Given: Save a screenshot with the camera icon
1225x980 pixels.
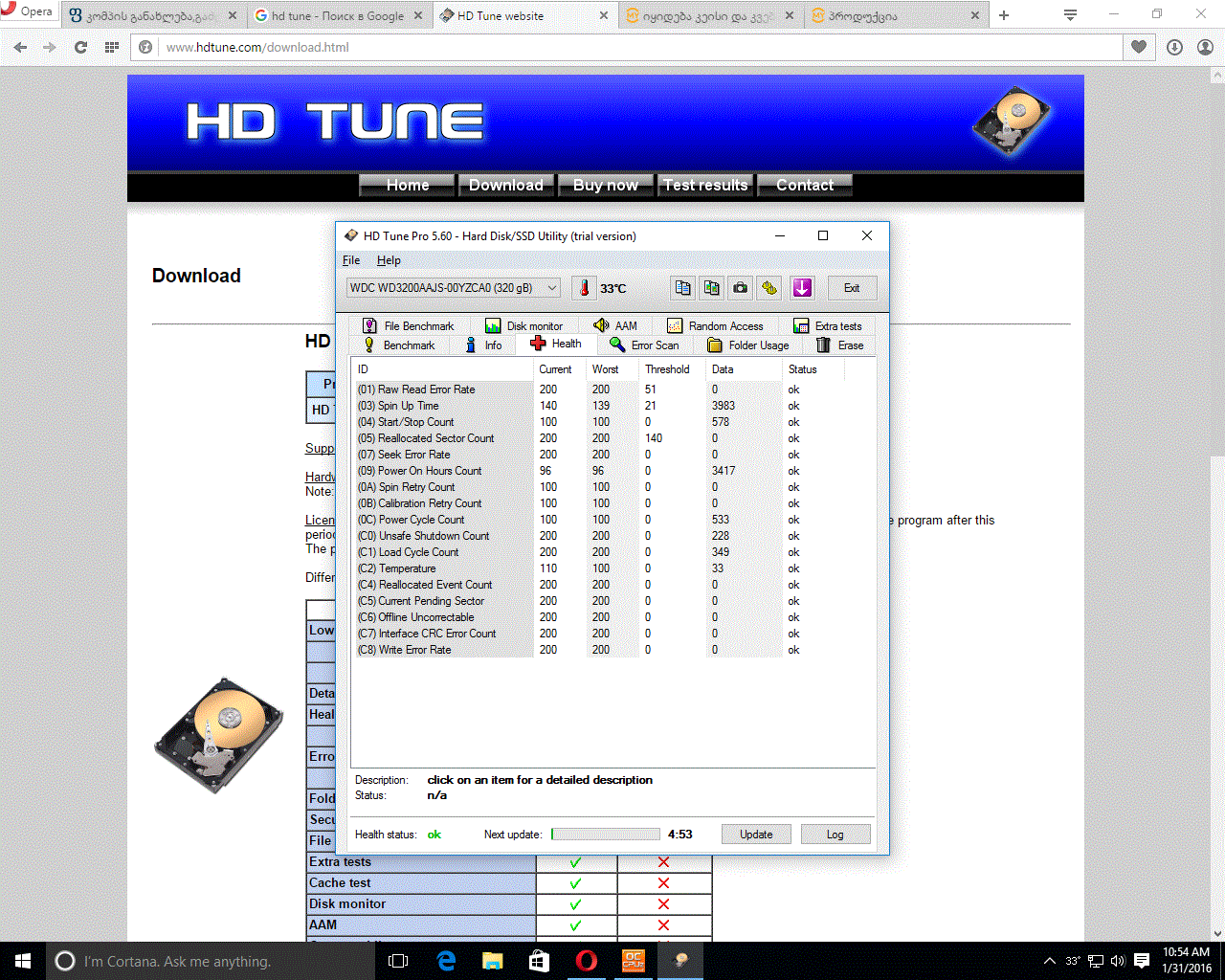Looking at the screenshot, I should pos(741,288).
